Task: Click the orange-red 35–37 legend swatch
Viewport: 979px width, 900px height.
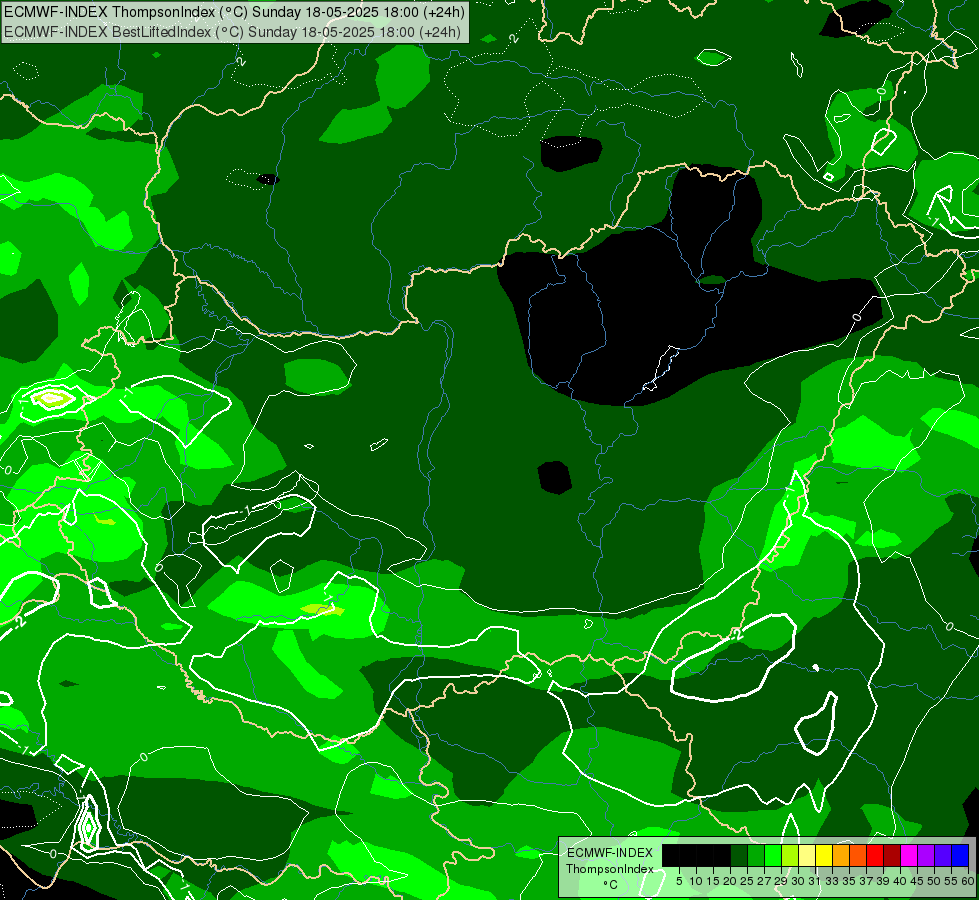Action: tap(858, 856)
